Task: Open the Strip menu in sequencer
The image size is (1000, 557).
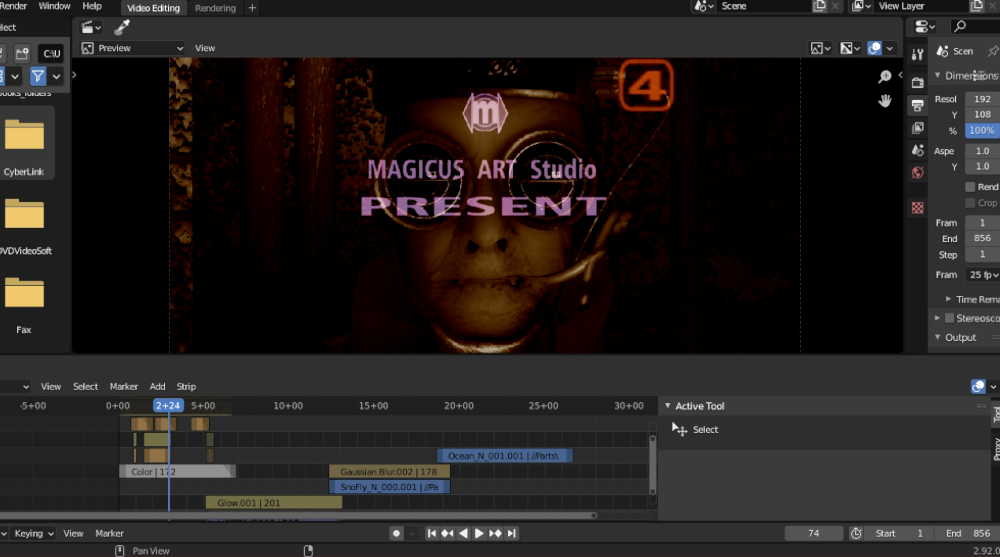Action: click(x=186, y=386)
